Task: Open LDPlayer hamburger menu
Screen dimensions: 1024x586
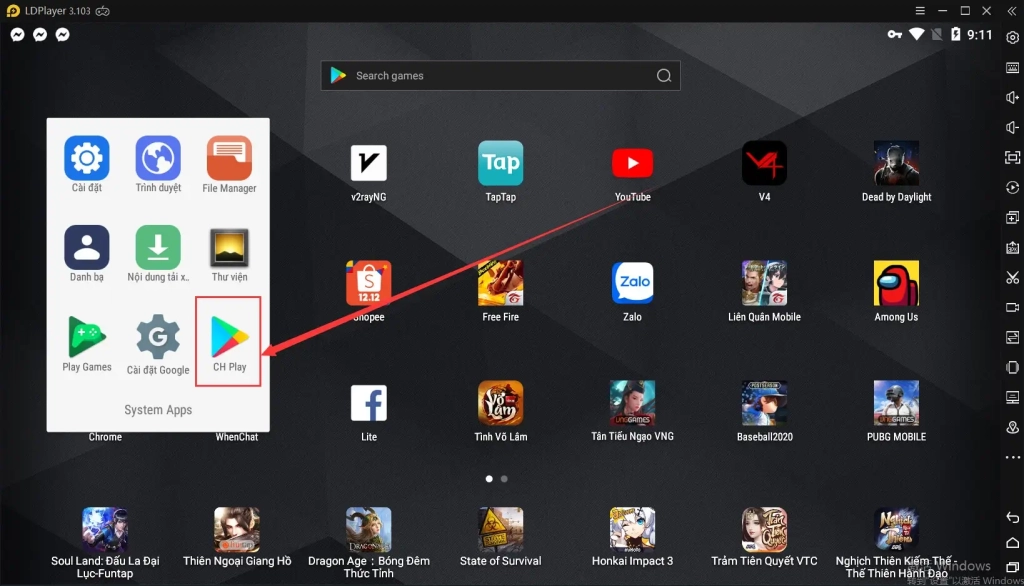Action: tap(920, 10)
